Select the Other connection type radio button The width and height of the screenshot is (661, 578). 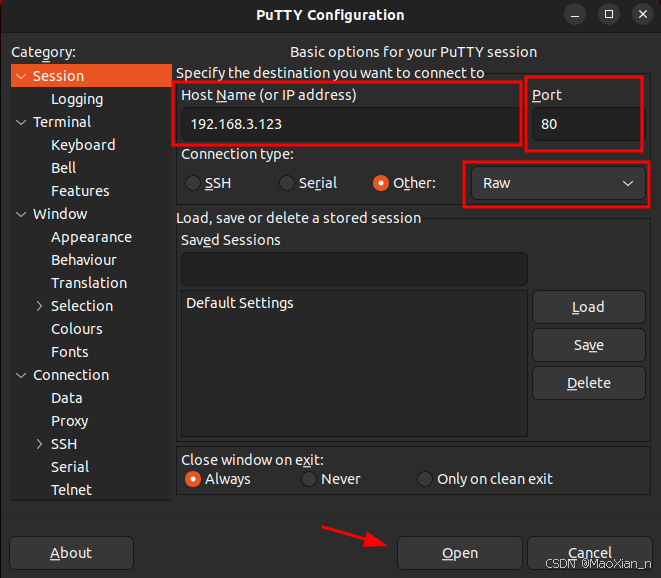point(381,183)
